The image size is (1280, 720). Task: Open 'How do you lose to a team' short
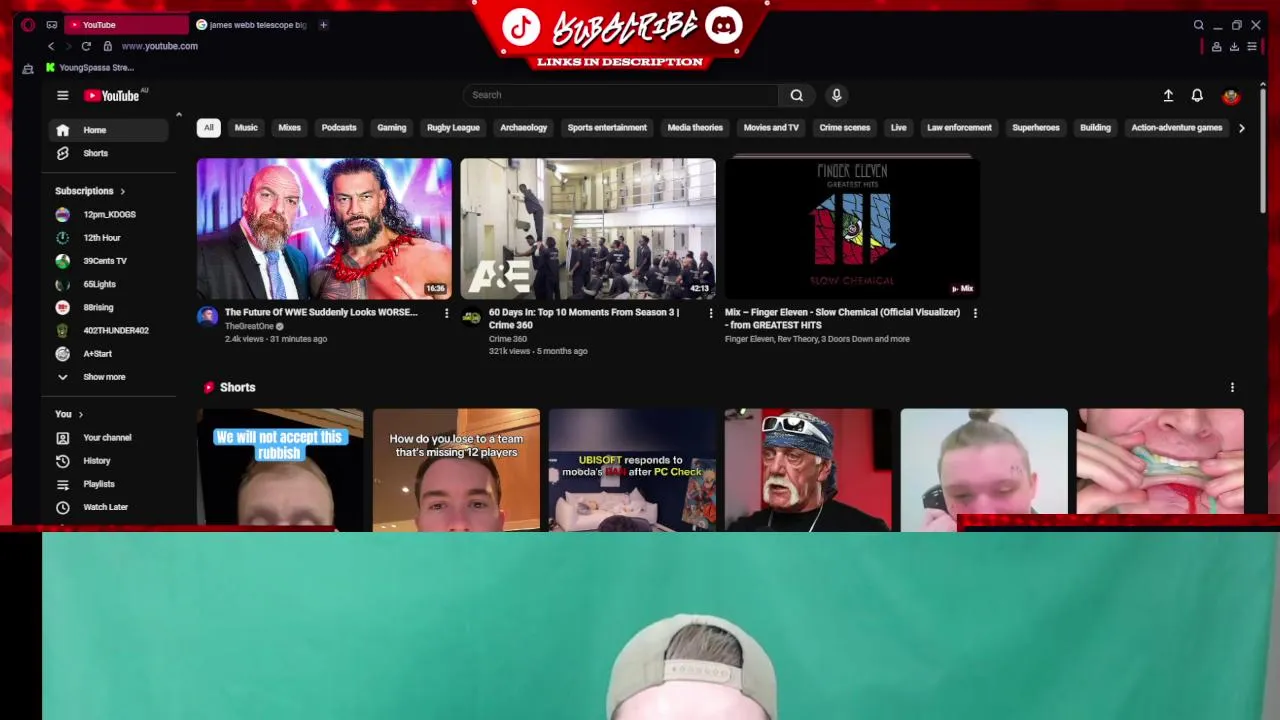456,469
